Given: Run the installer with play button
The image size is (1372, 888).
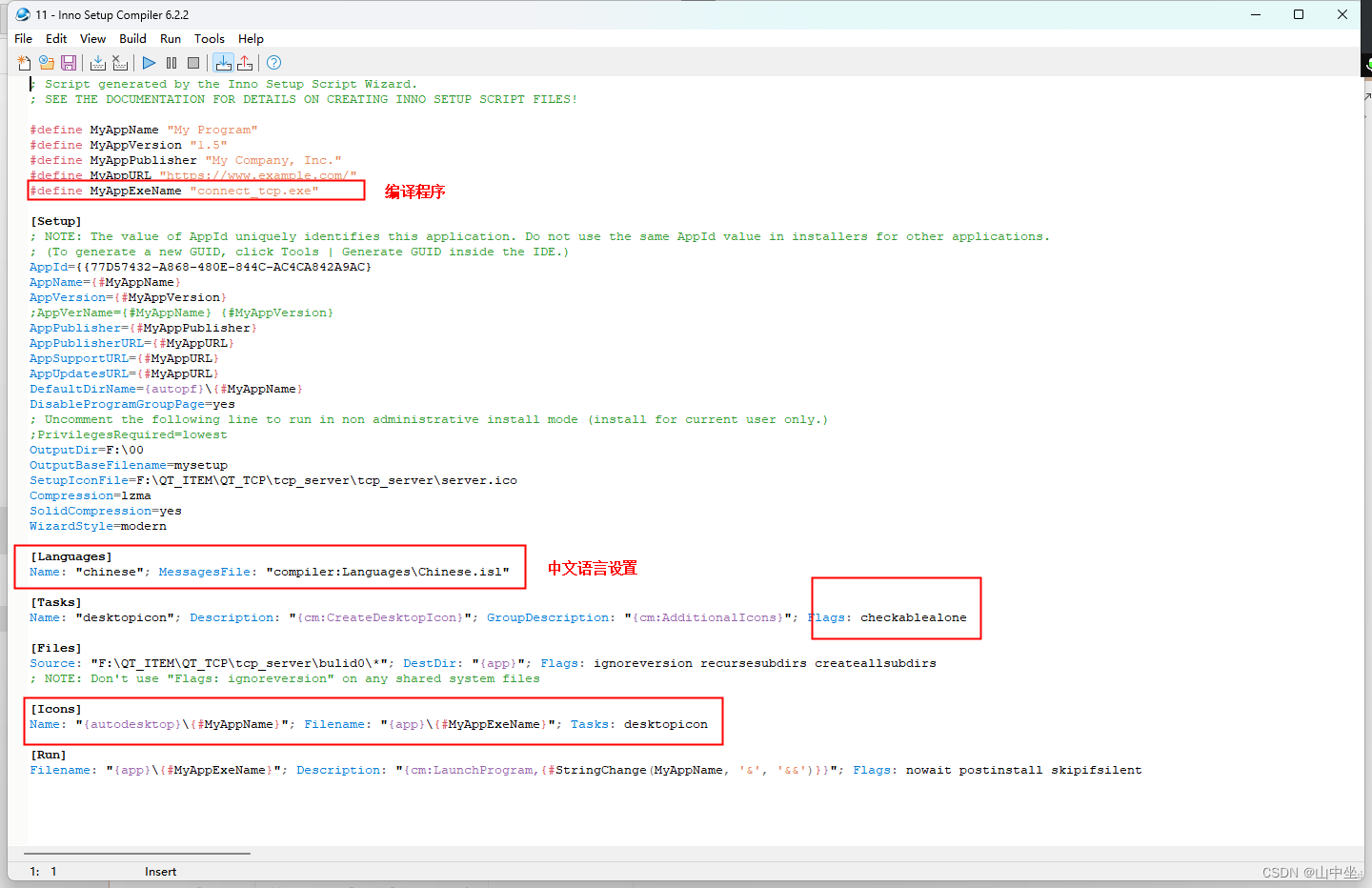Looking at the screenshot, I should pyautogui.click(x=150, y=63).
